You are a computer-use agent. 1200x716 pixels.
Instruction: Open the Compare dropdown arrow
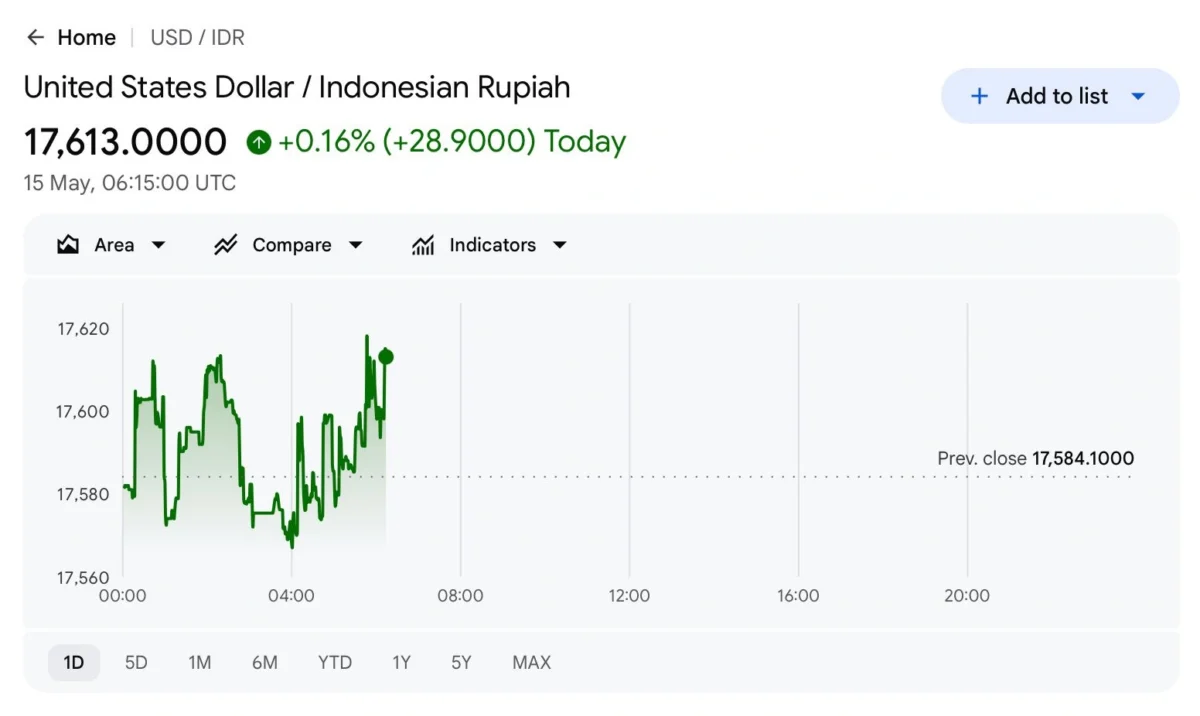(x=355, y=245)
